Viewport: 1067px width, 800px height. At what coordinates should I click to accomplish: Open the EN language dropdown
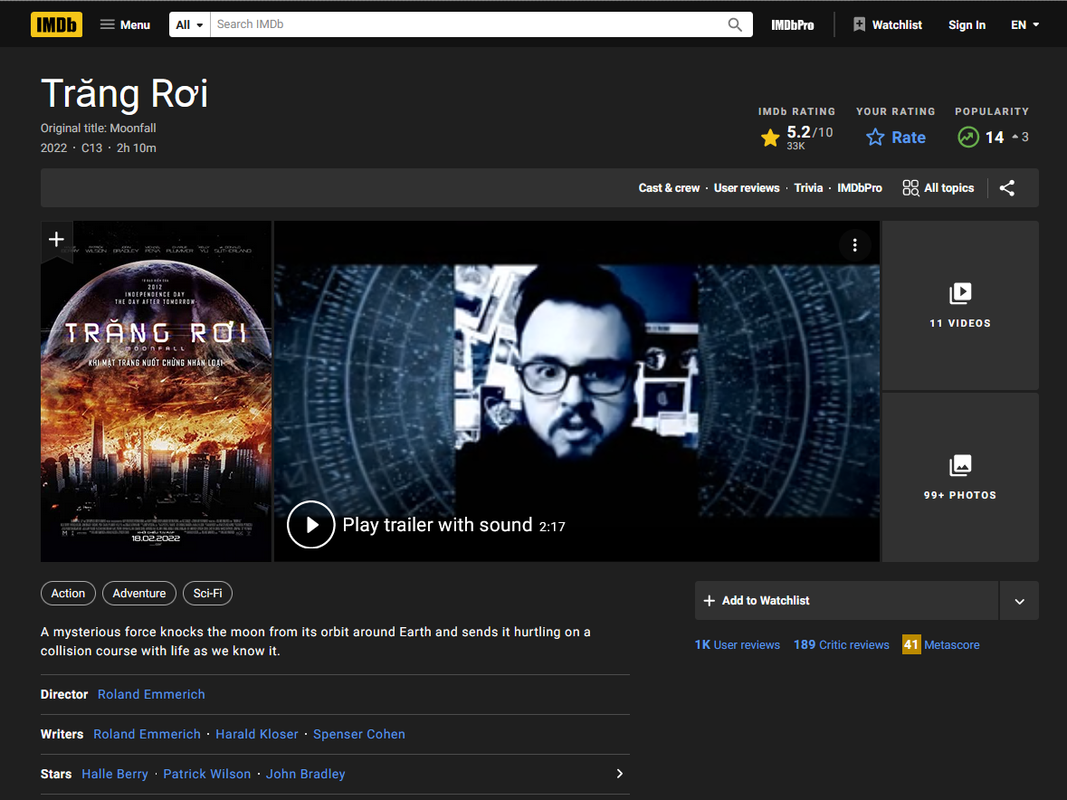(x=1025, y=25)
